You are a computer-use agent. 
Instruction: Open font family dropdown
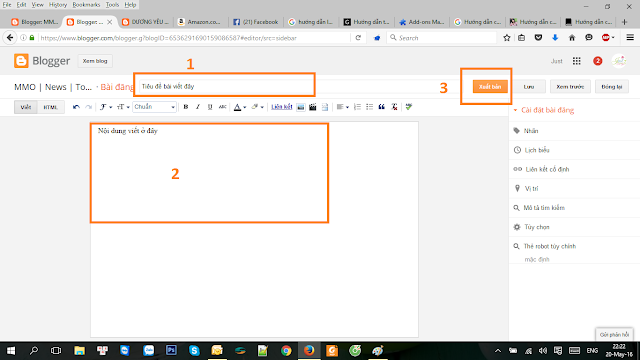(x=106, y=107)
